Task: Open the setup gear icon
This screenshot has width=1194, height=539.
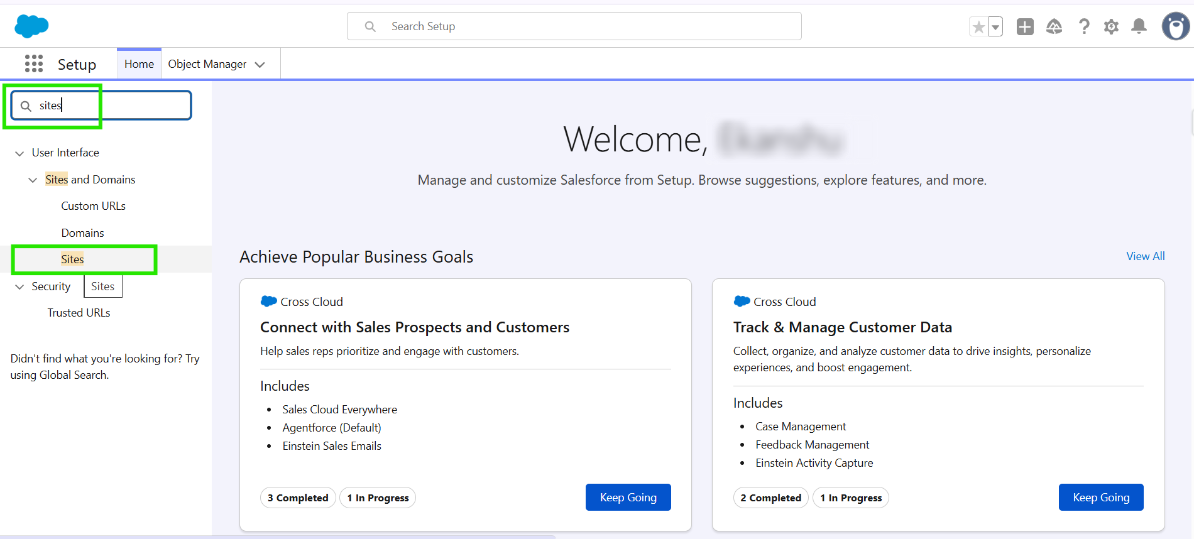Action: (x=1111, y=27)
